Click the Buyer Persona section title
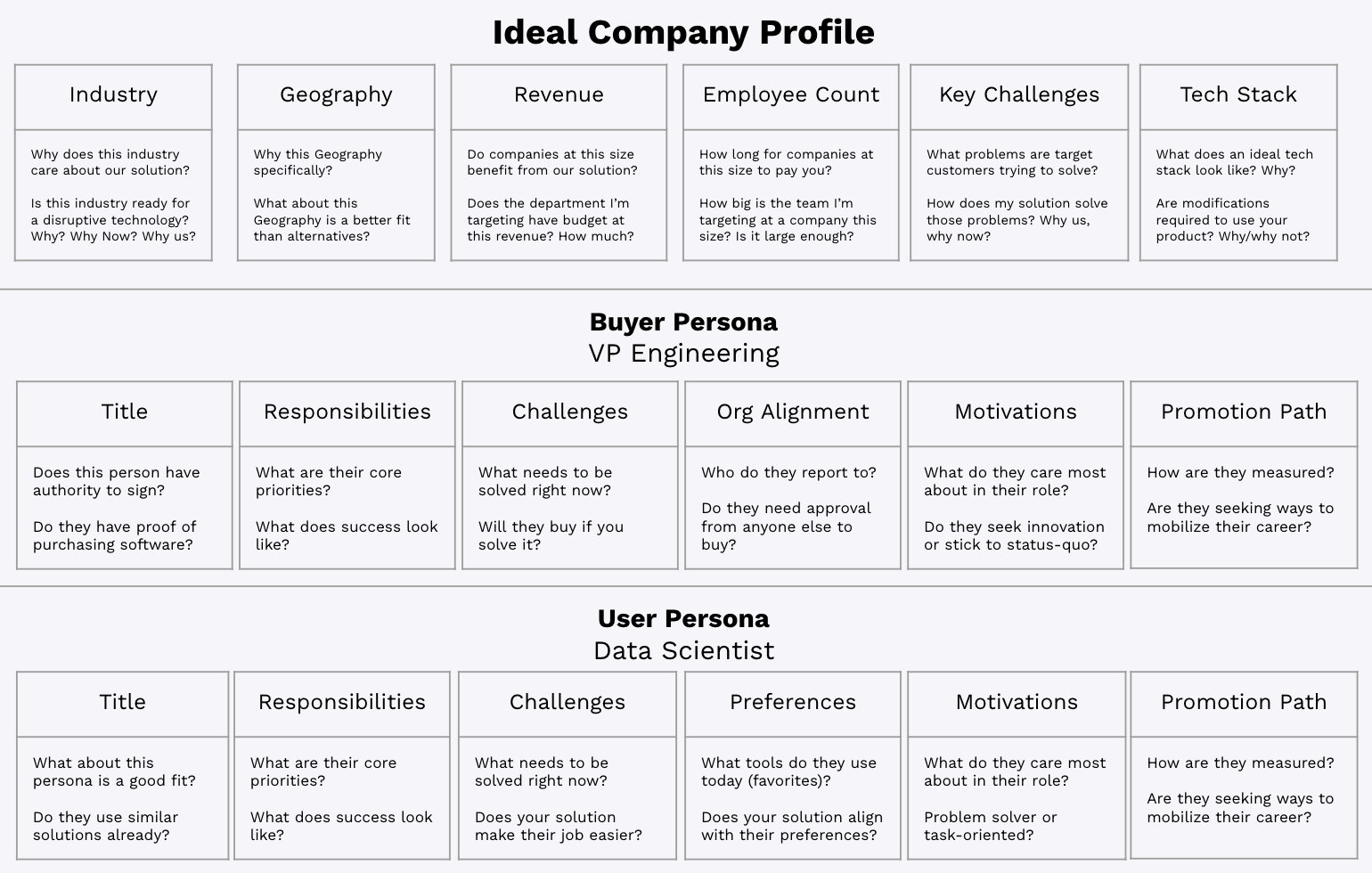This screenshot has height=873, width=1372. pos(683,322)
